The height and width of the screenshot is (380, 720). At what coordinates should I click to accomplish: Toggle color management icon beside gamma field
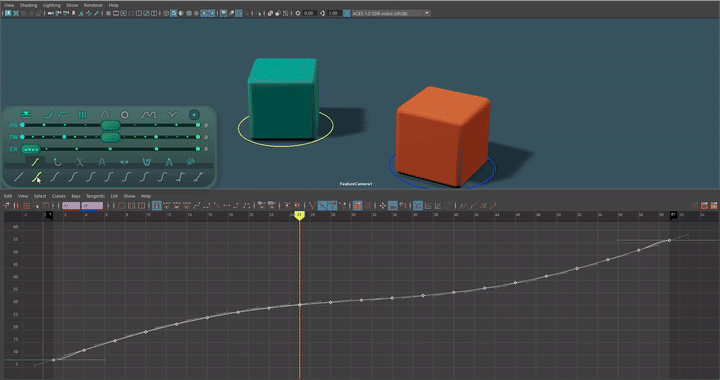tap(347, 13)
